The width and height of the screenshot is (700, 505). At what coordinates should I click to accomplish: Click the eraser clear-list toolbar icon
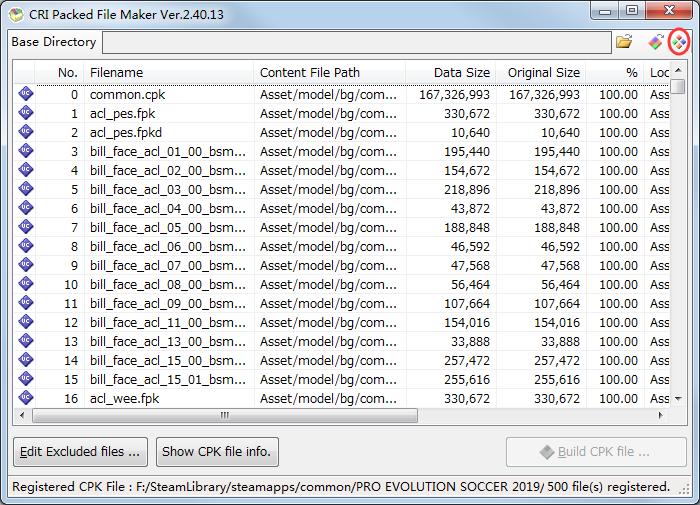pos(655,42)
